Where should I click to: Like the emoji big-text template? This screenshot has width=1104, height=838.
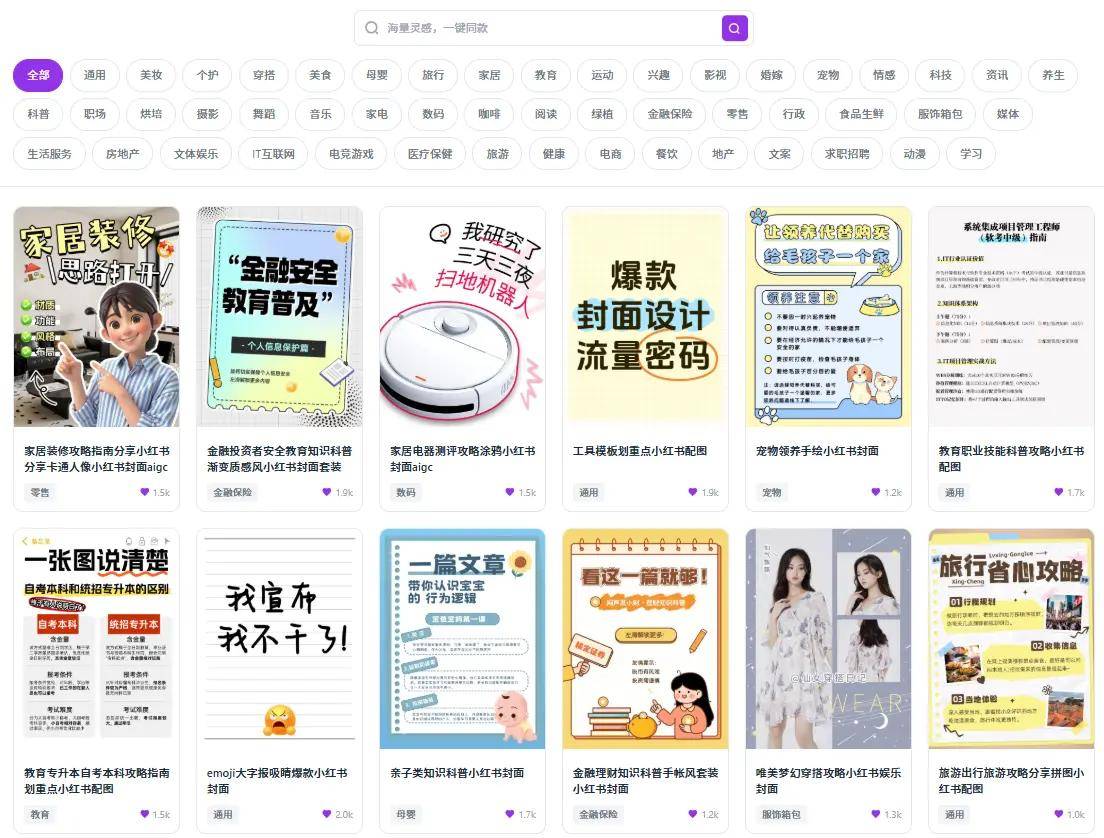pos(328,814)
